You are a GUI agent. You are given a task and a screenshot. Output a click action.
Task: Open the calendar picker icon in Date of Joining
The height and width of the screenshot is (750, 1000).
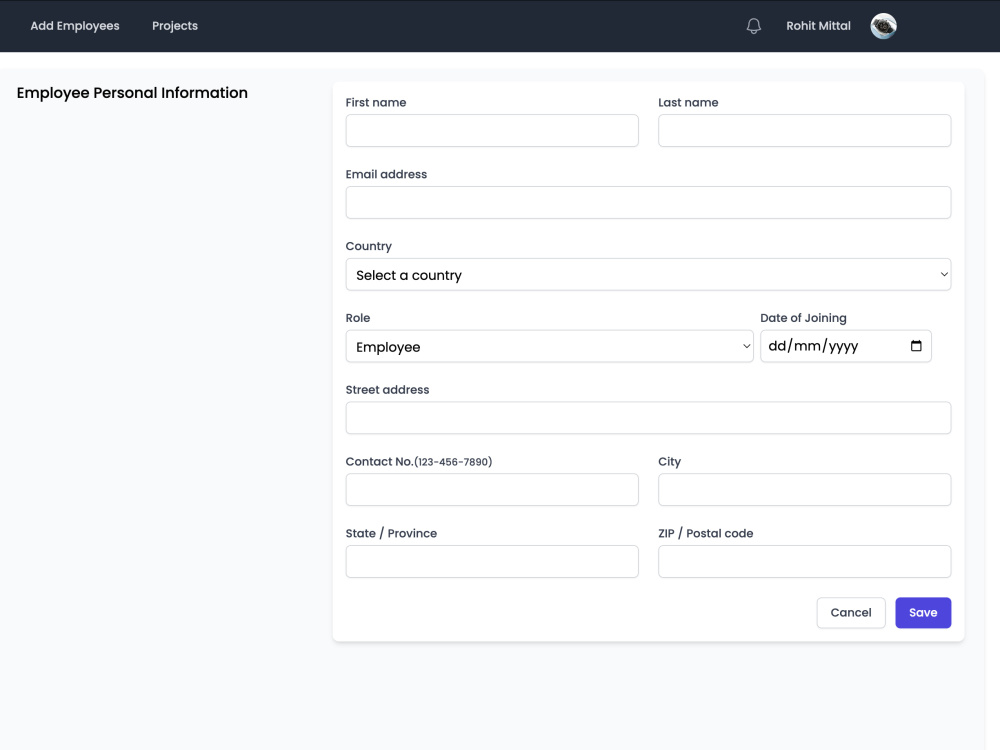tap(916, 346)
